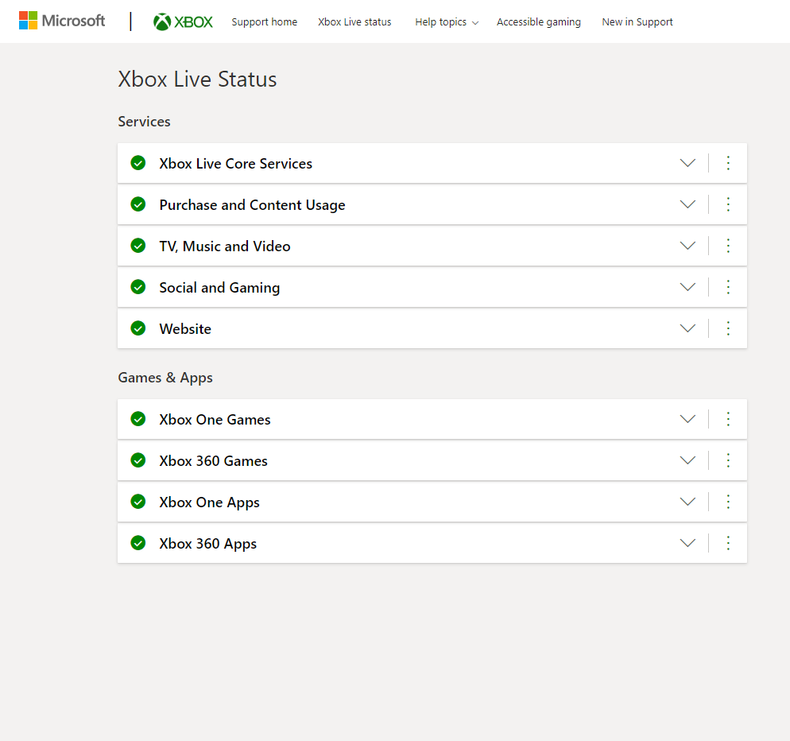Image resolution: width=790 pixels, height=741 pixels.
Task: Expand the Xbox Live Core Services row
Action: tap(687, 163)
